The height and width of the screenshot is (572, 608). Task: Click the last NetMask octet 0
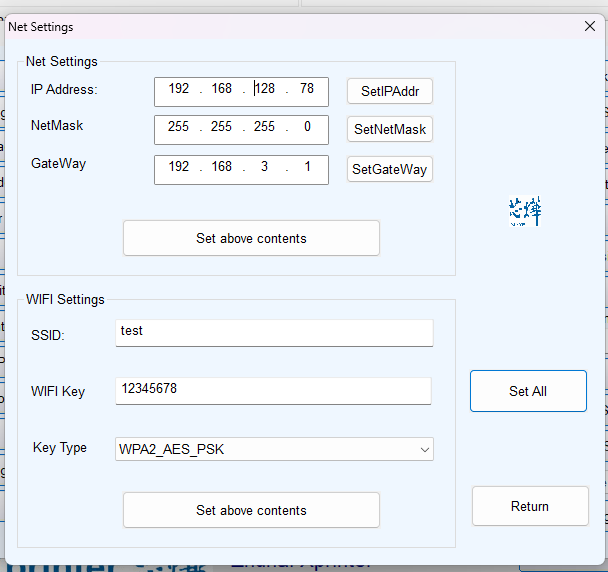click(x=307, y=128)
